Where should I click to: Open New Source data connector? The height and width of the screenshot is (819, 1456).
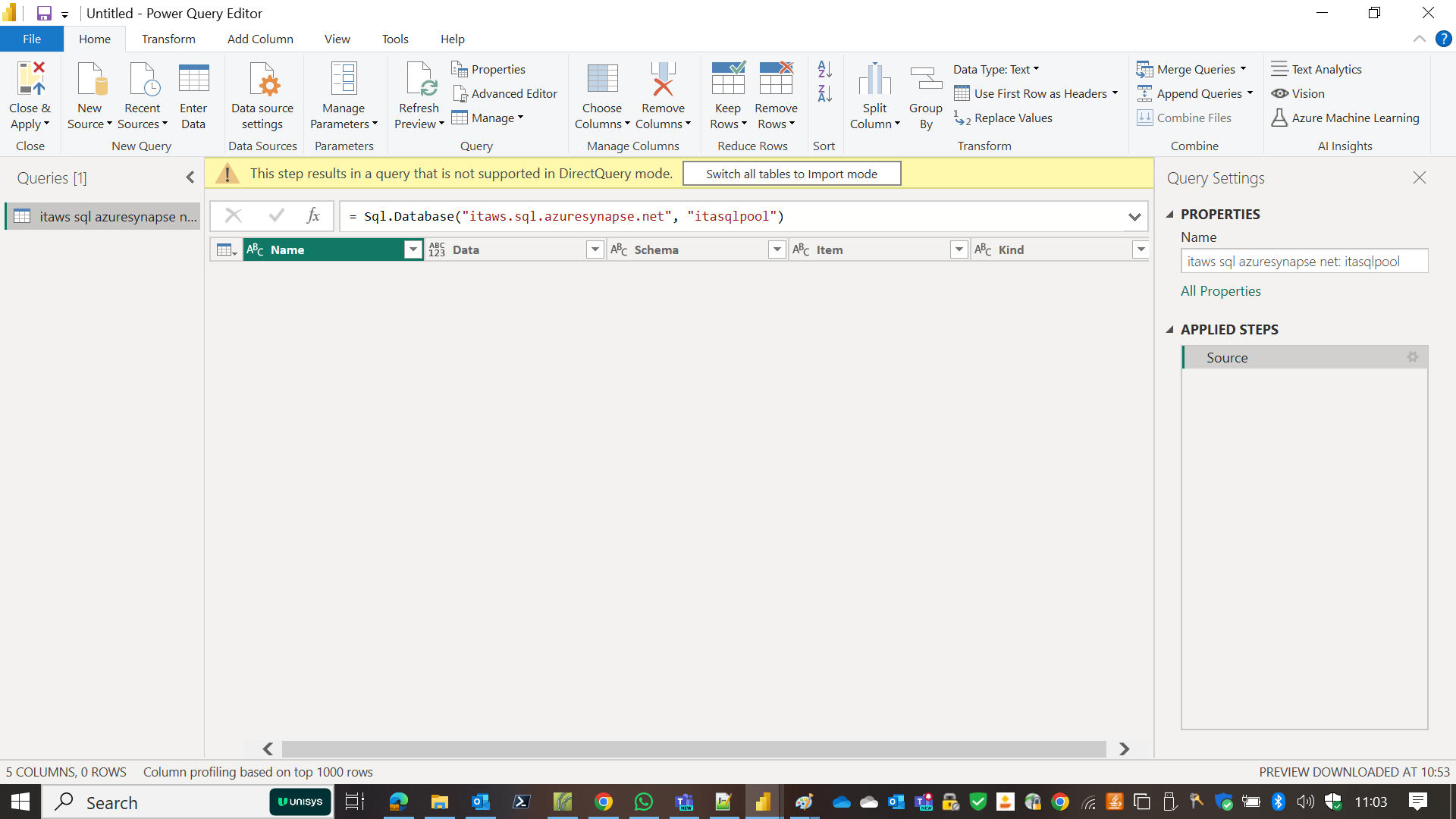(x=89, y=96)
